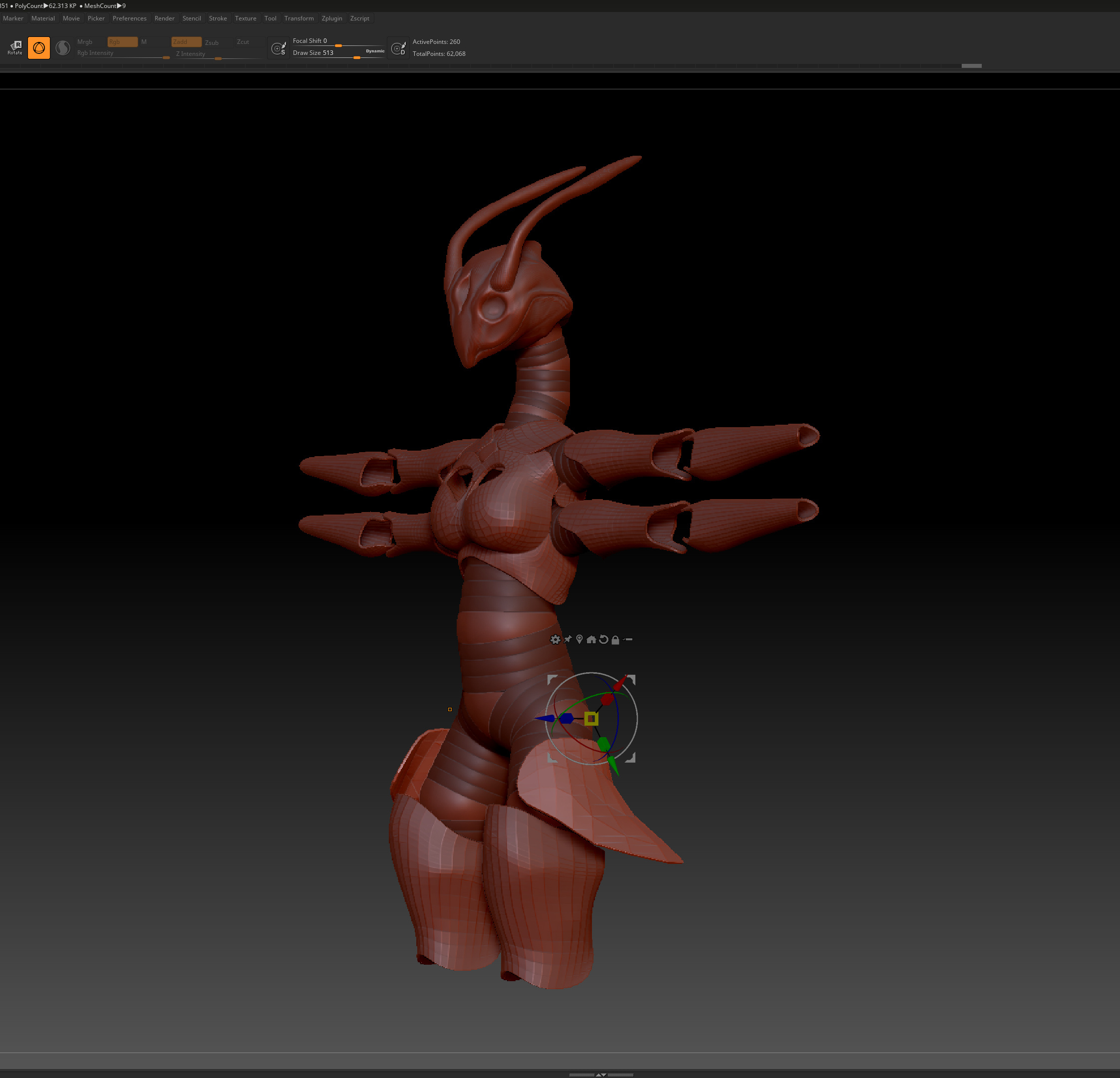Click the ActivePoints: 260 readout
This screenshot has height=1078, width=1120.
(436, 42)
